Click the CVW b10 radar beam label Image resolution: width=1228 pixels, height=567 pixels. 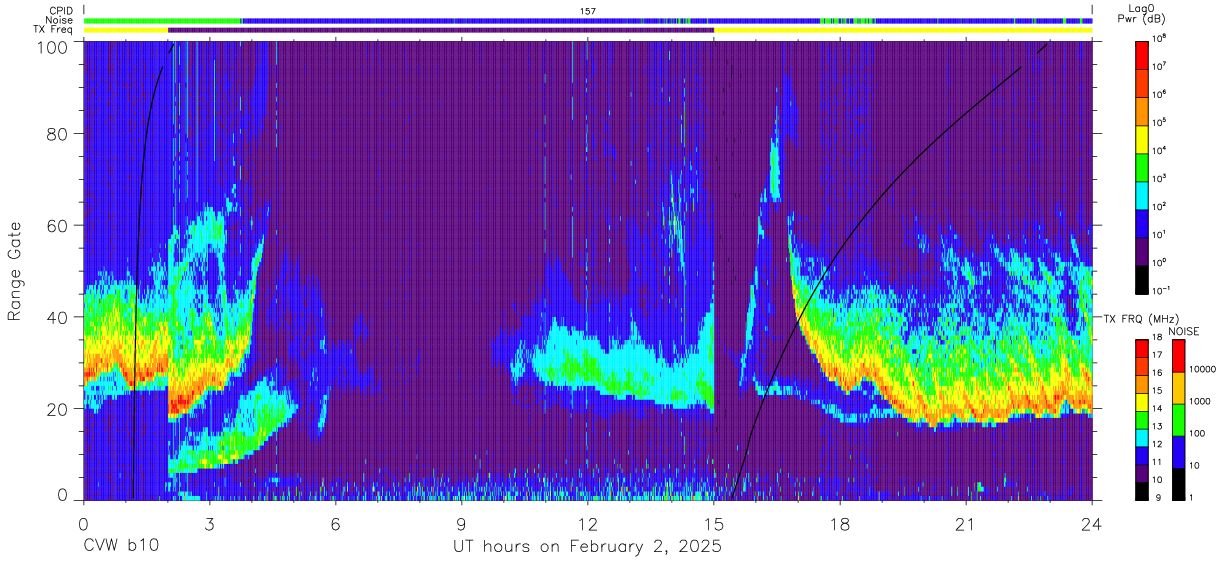tap(121, 547)
